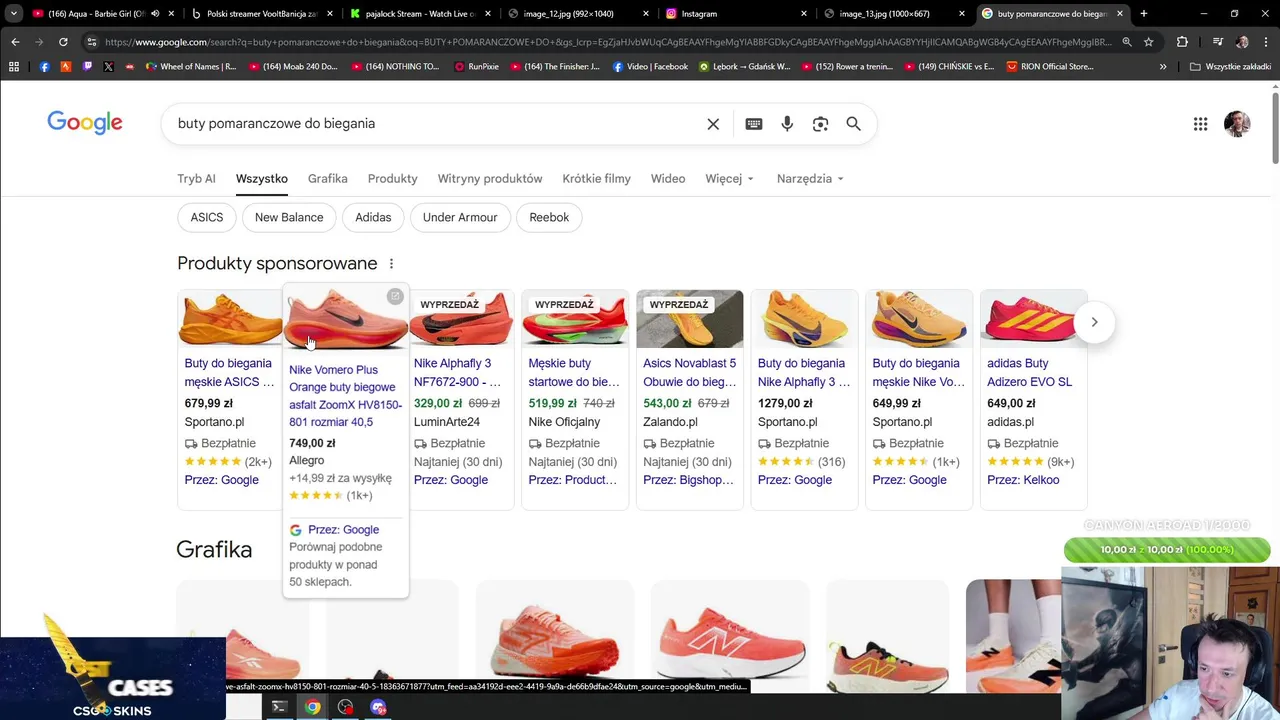Open the X (Twitter) bookmark icon

tap(108, 66)
